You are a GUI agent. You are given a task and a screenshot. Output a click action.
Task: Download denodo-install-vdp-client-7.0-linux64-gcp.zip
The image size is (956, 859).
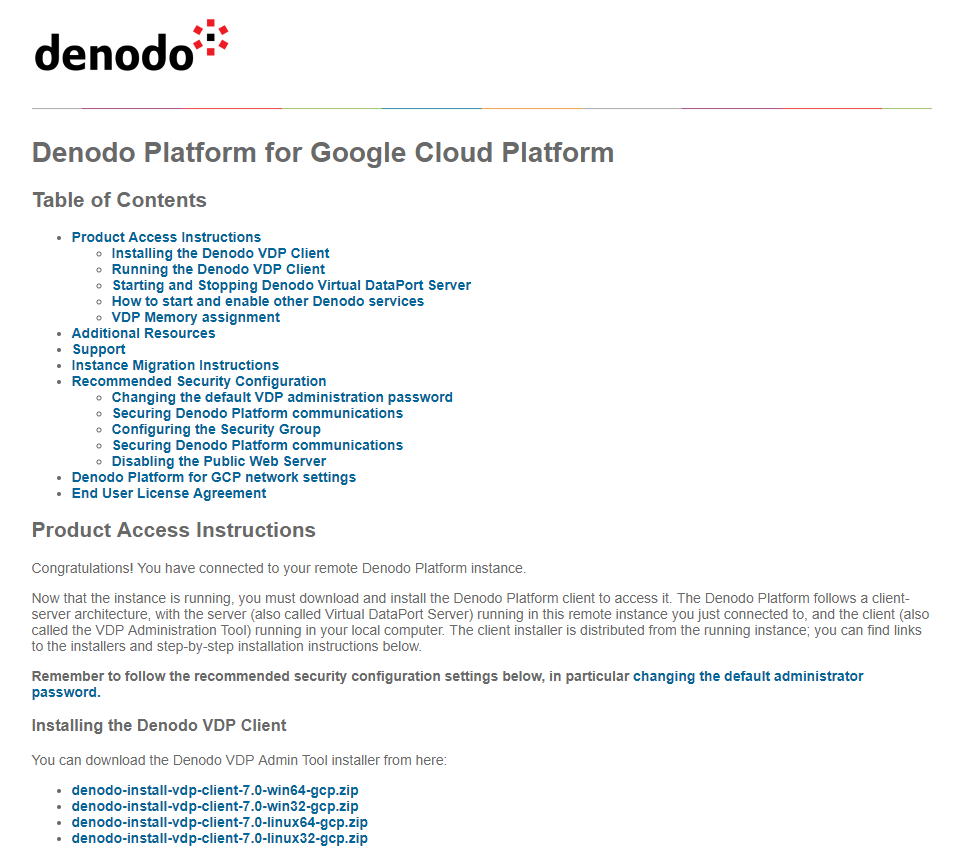tap(219, 822)
